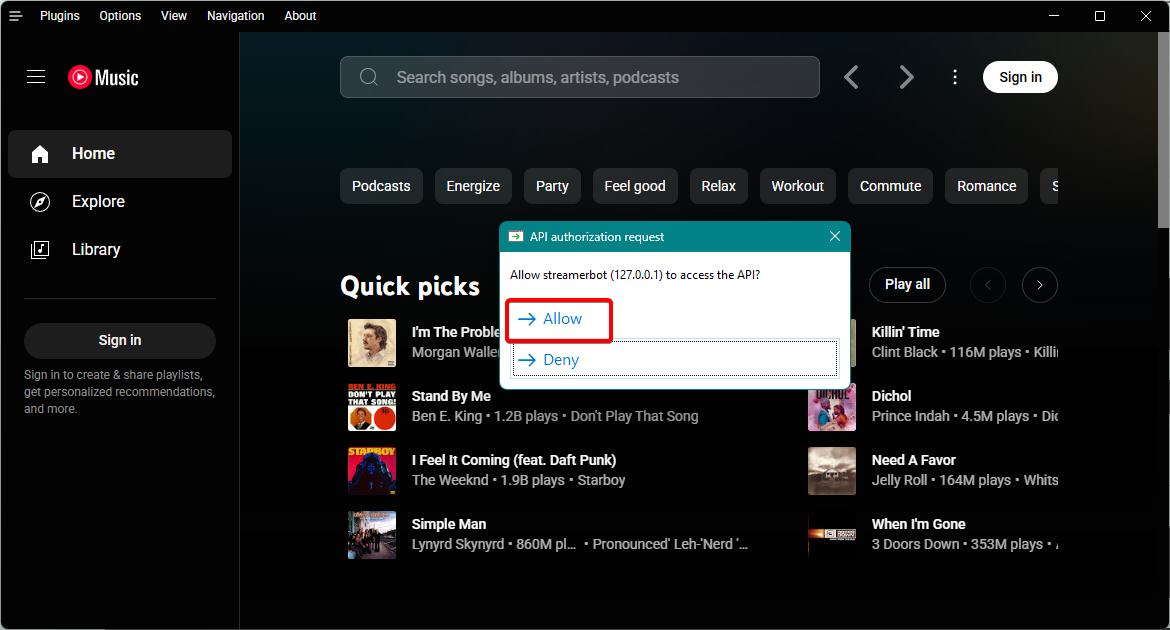Click the search magnifier icon
Viewport: 1170px width, 630px height.
(369, 77)
